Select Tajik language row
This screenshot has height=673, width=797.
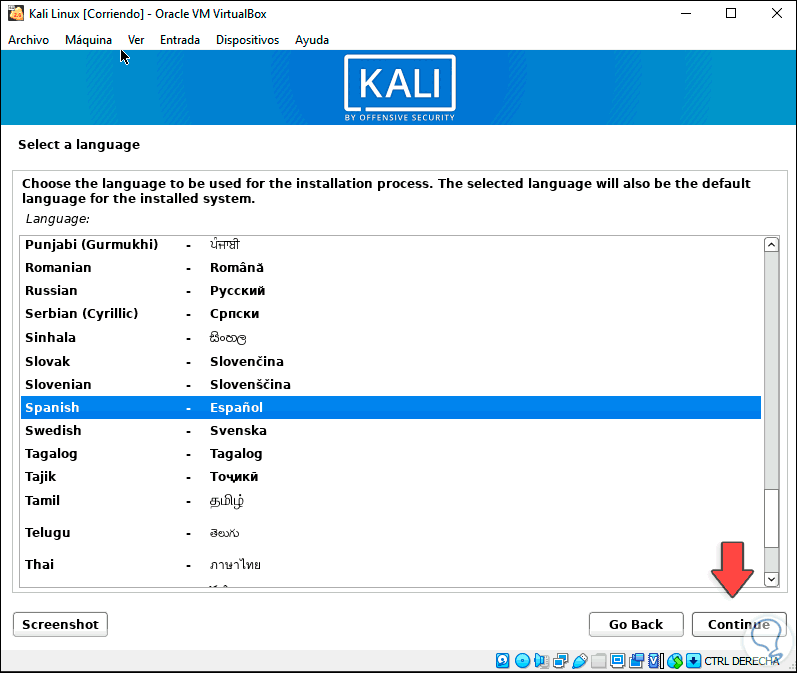[391, 477]
